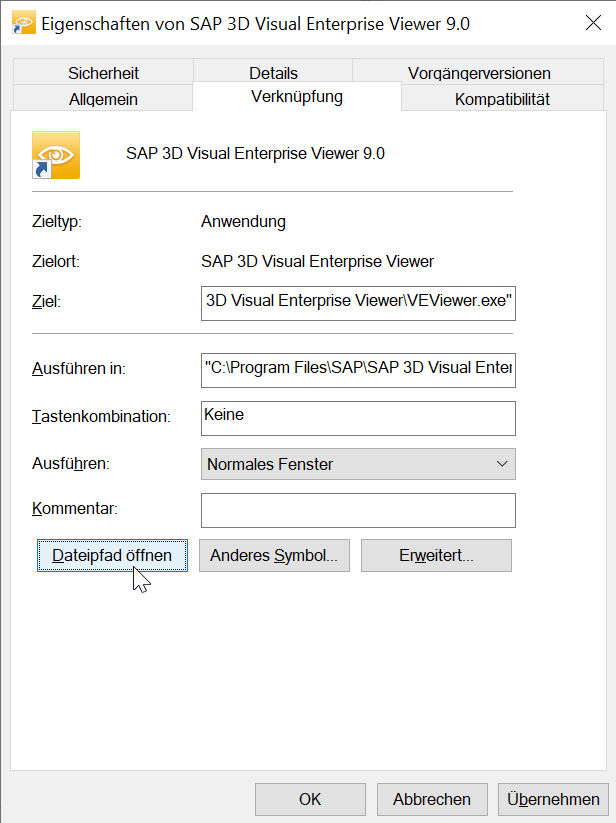Image resolution: width=616 pixels, height=823 pixels.
Task: Switch to the Kompatibilität tab
Action: click(x=502, y=98)
